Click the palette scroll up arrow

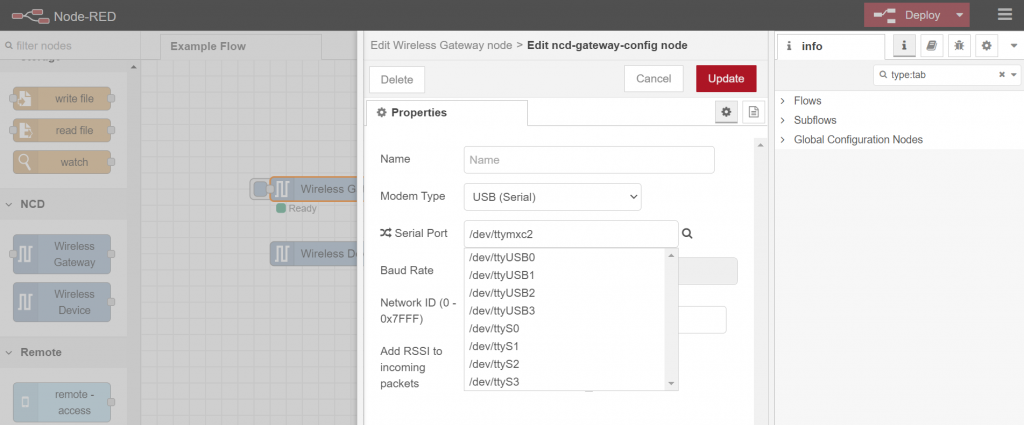[134, 67]
